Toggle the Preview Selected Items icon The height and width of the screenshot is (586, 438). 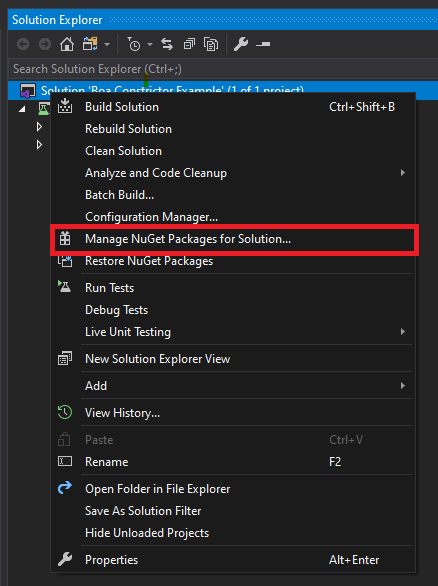(263, 44)
